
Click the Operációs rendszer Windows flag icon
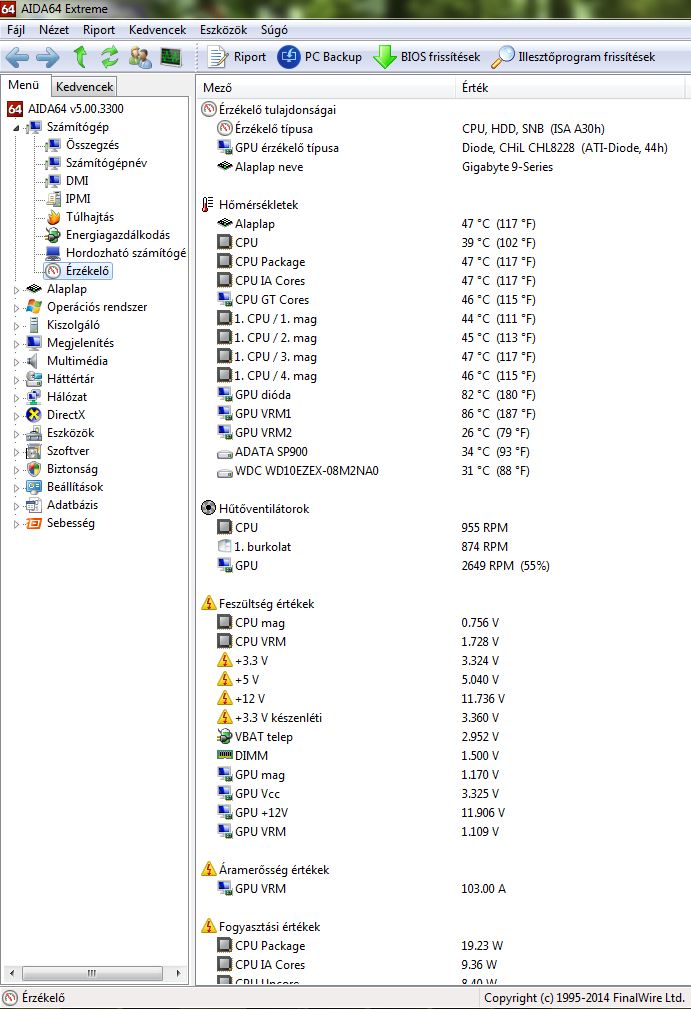(x=34, y=307)
